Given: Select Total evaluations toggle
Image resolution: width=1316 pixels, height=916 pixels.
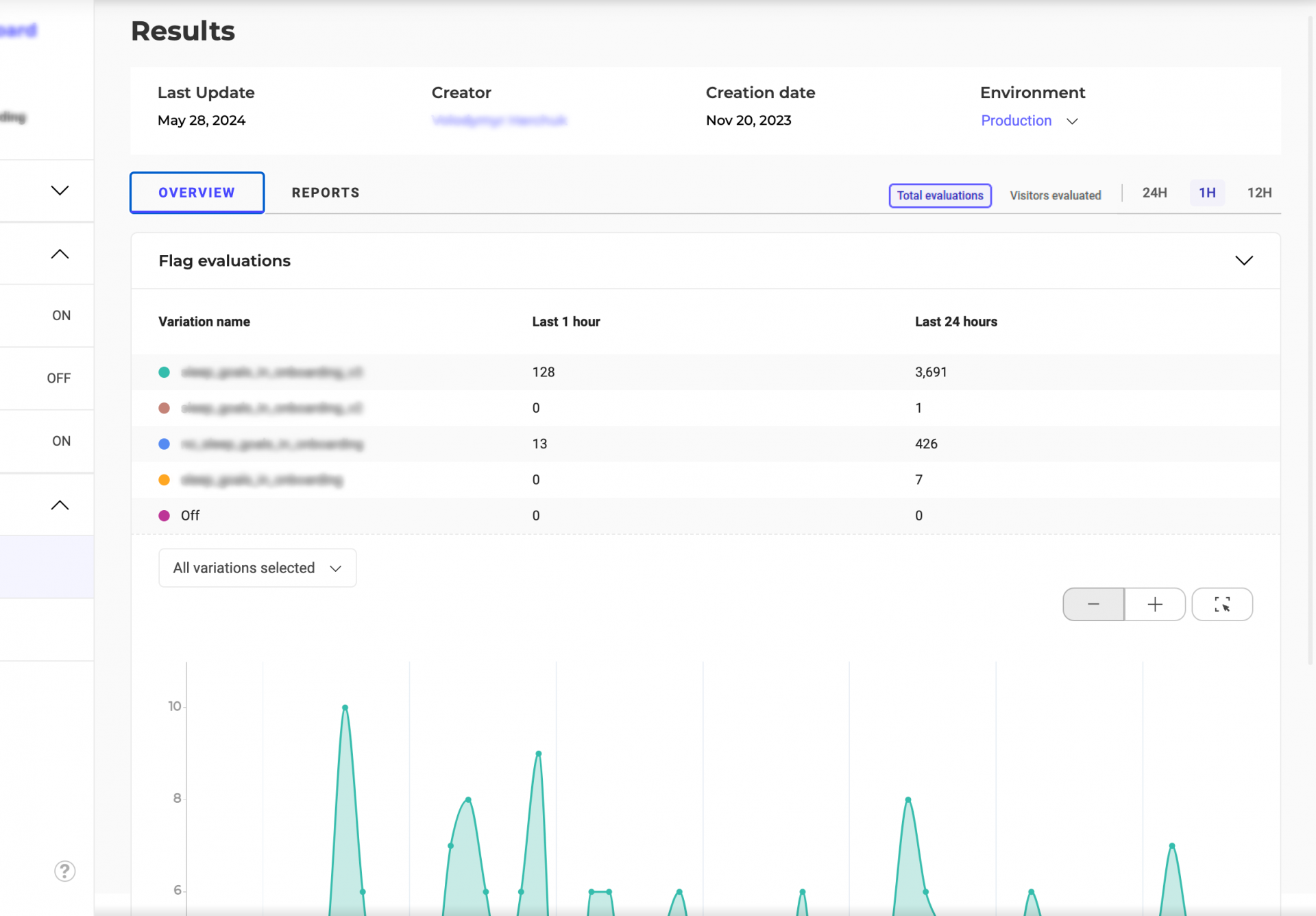Looking at the screenshot, I should point(940,195).
